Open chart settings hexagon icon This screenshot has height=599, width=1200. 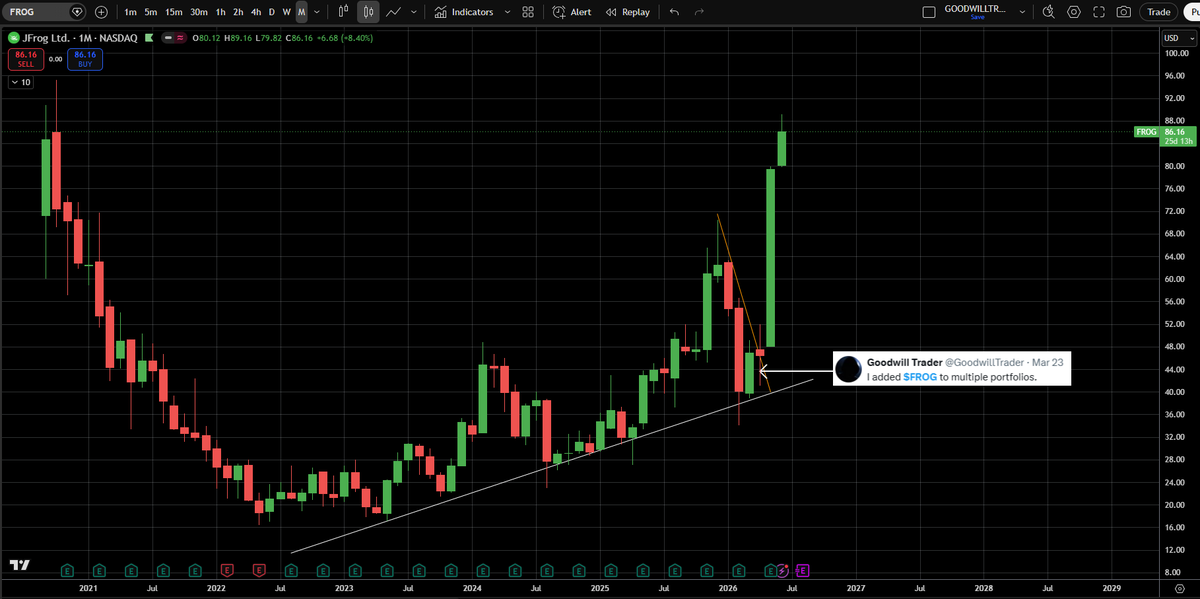(1074, 12)
